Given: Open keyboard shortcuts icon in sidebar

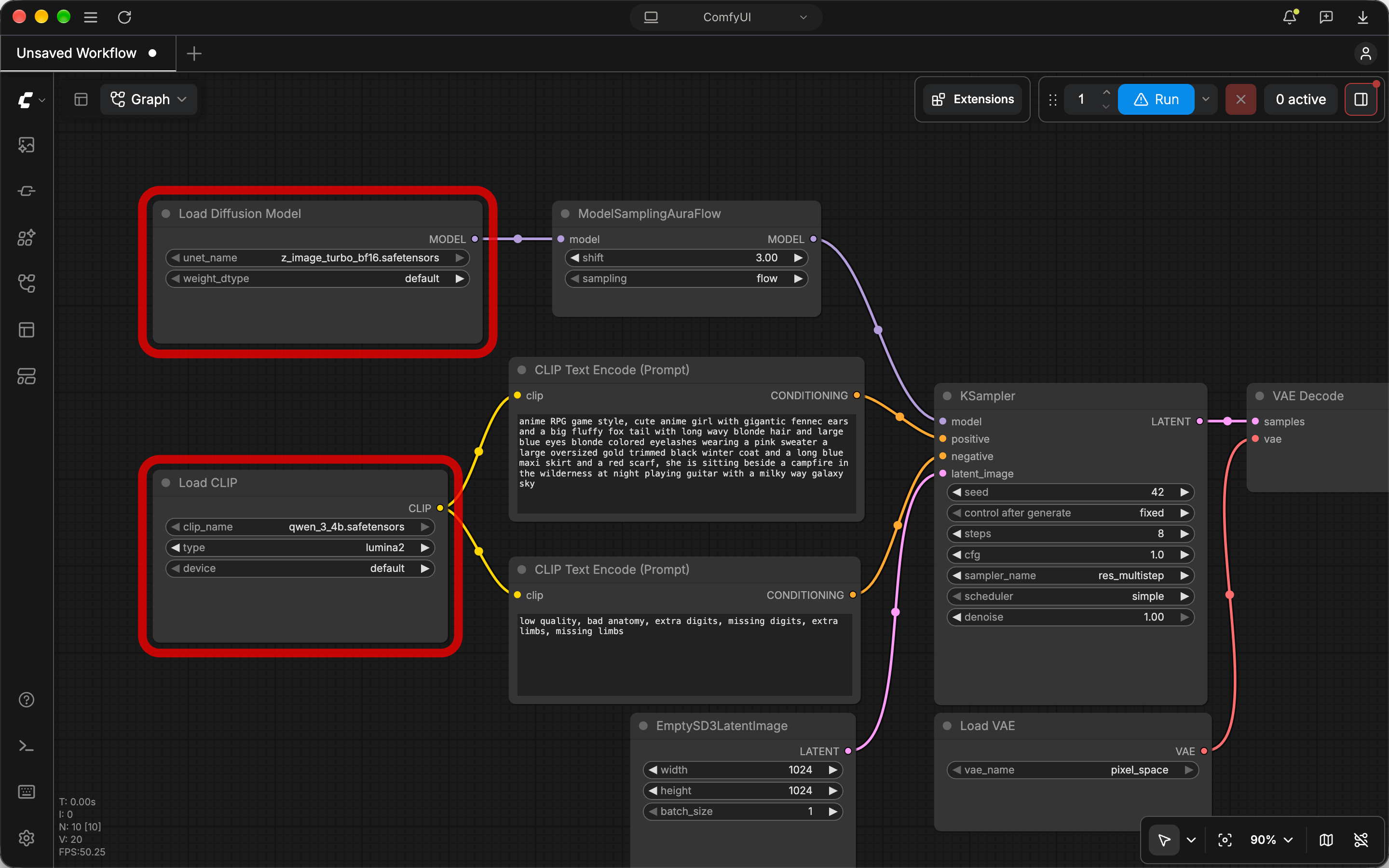Looking at the screenshot, I should [27, 792].
